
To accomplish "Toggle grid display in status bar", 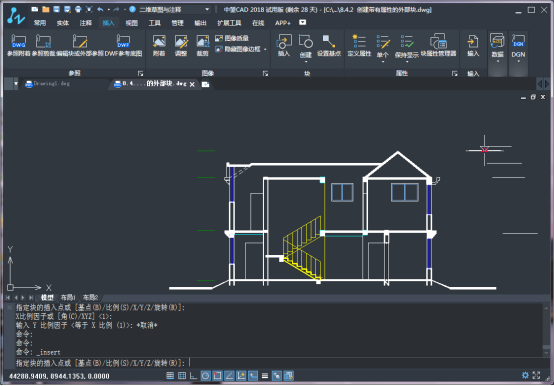I will click(x=182, y=375).
